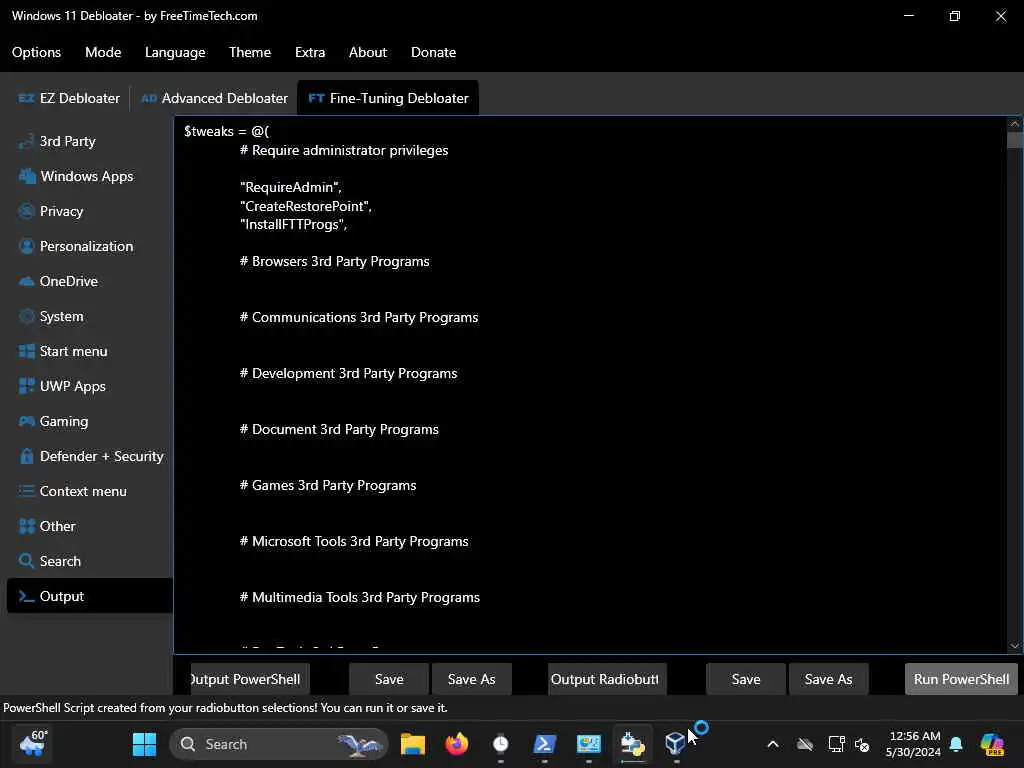Click the EZ tab icon
Viewport: 1024px width, 768px height.
tap(26, 99)
